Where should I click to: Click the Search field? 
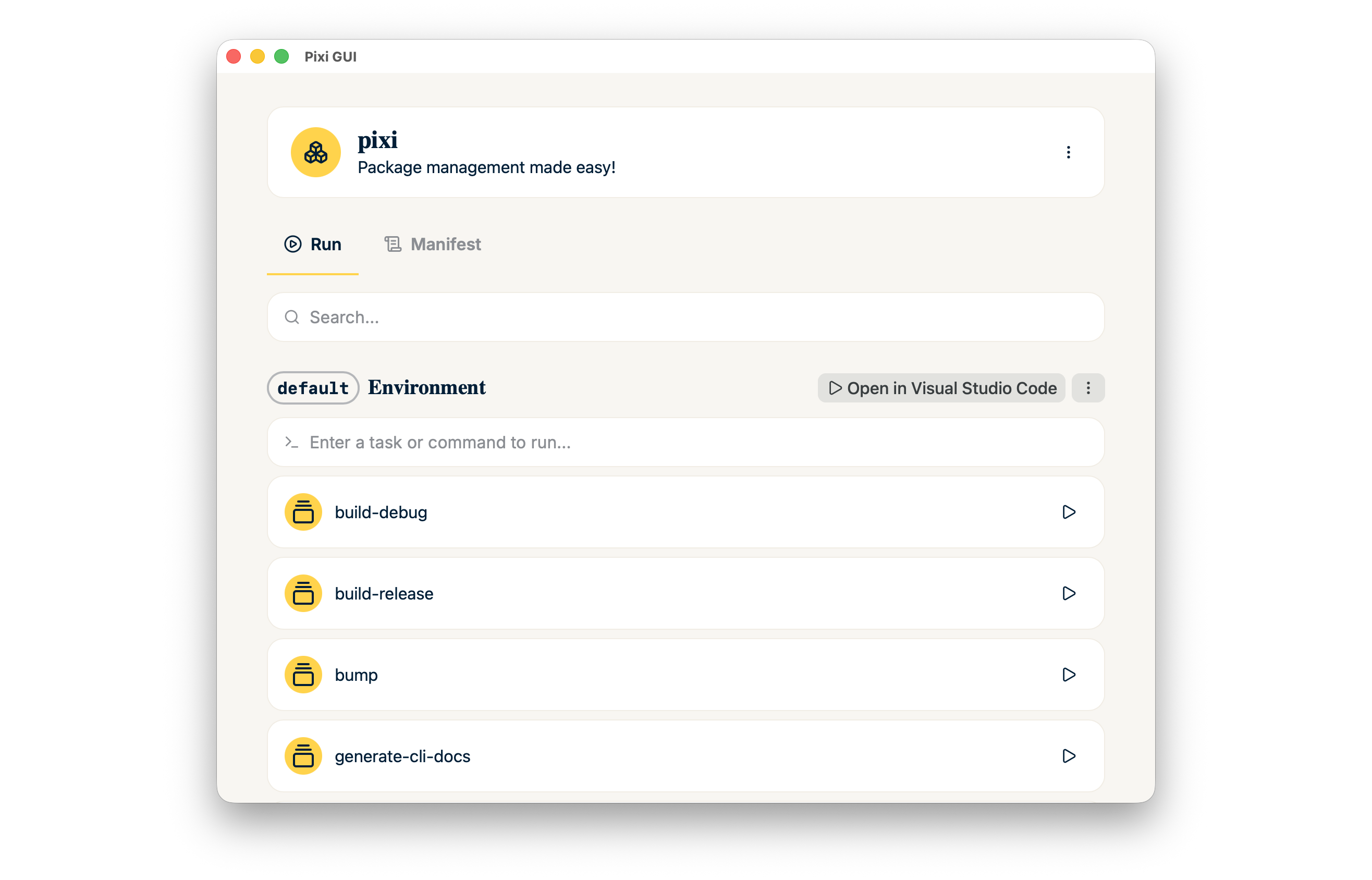click(x=685, y=317)
